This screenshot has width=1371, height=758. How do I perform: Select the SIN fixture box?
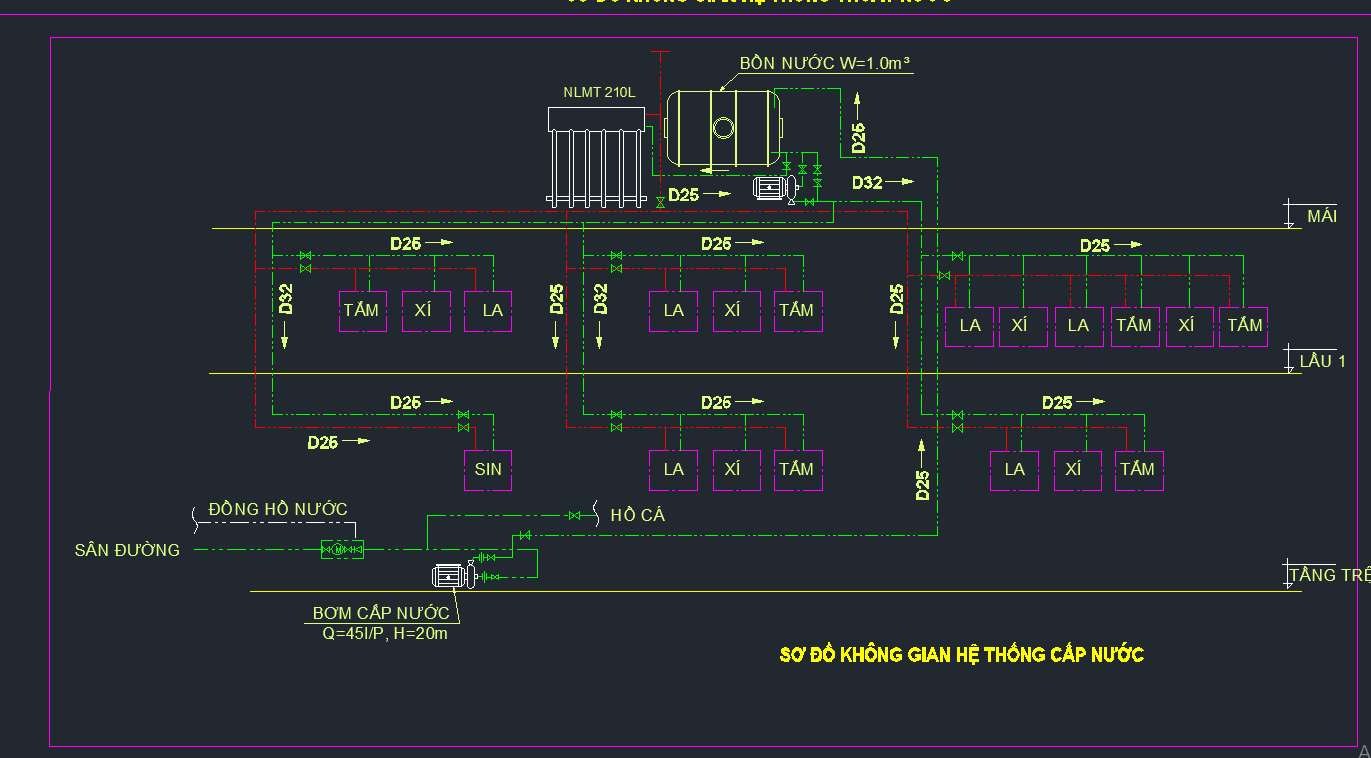488,469
